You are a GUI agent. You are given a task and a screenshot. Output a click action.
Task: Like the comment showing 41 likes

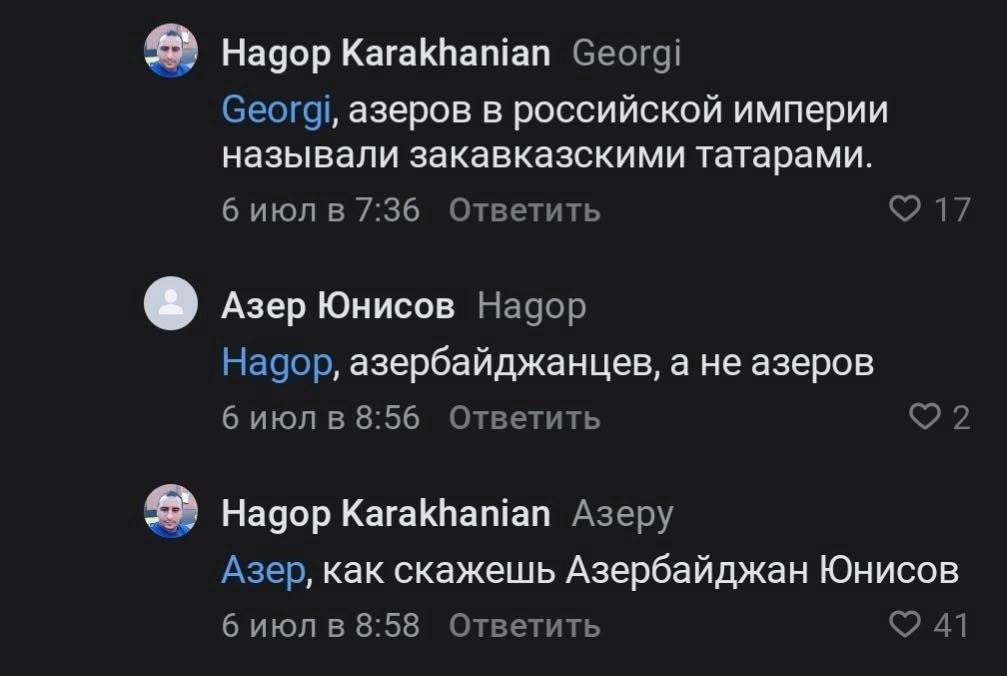906,626
